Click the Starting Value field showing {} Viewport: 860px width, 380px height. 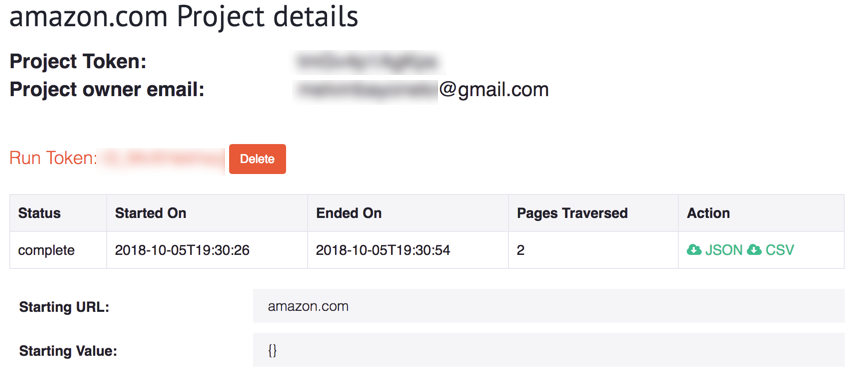(548, 350)
